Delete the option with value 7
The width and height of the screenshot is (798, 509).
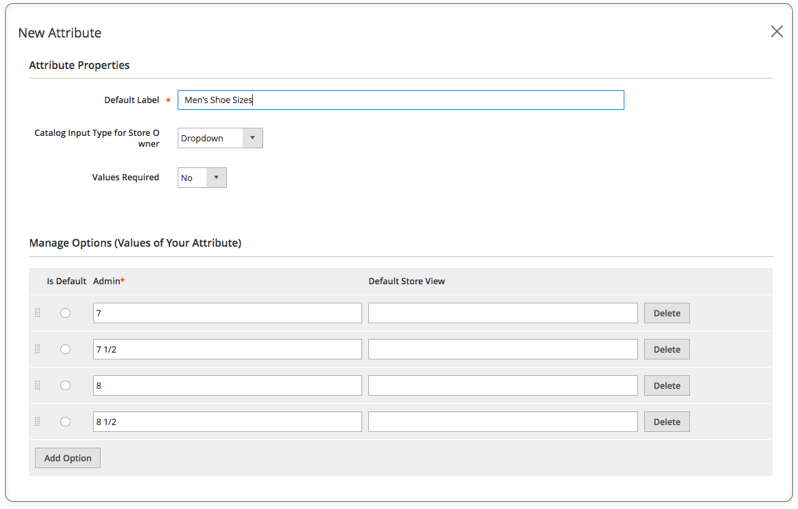(667, 313)
